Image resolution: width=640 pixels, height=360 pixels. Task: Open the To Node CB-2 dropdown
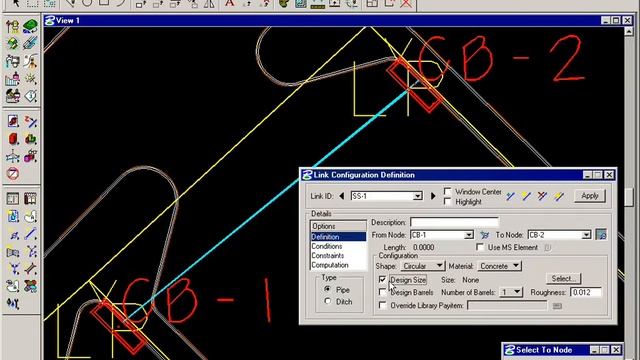[x=586, y=235]
